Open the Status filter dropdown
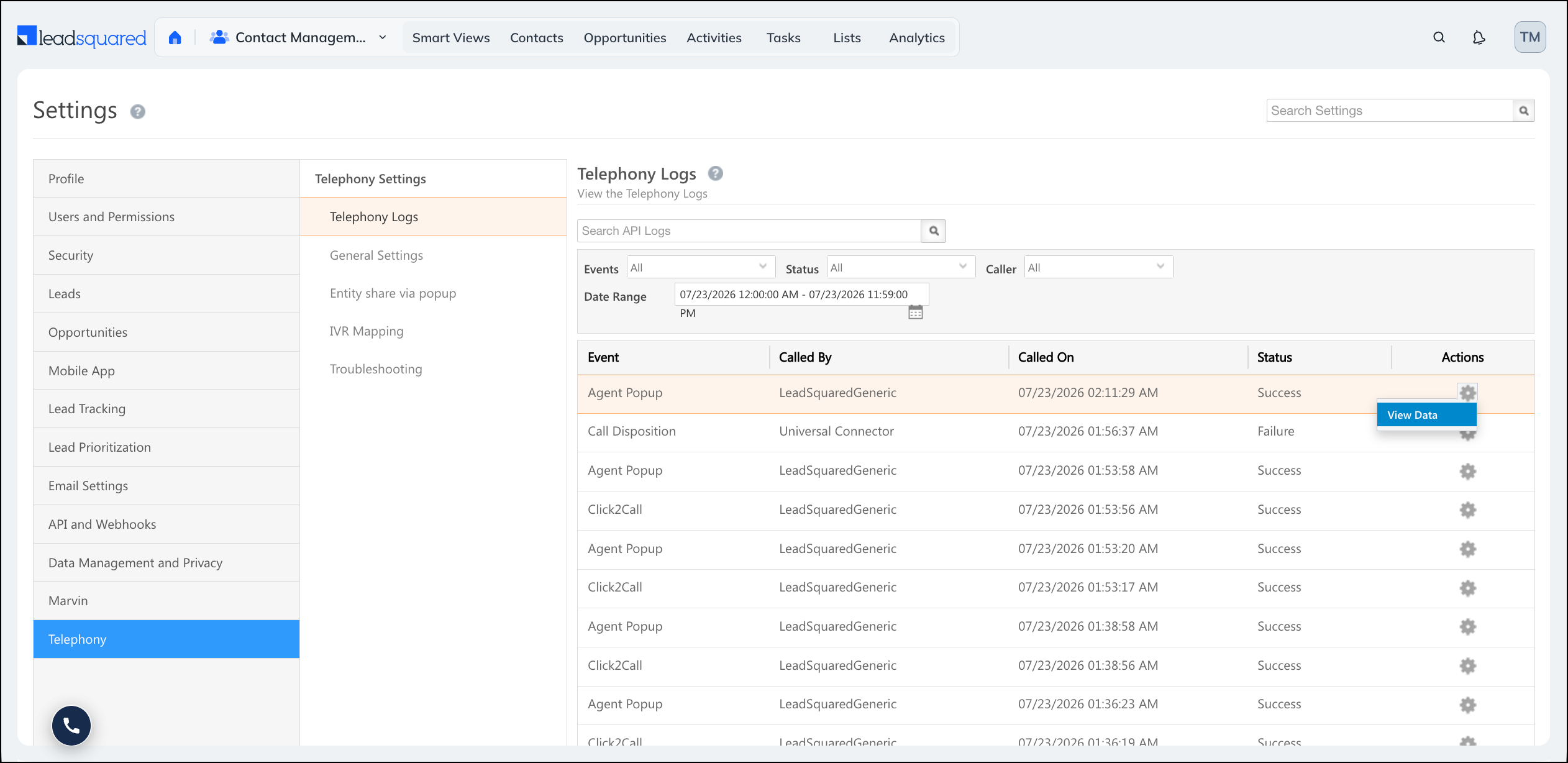Viewport: 1568px width, 763px height. [x=901, y=267]
